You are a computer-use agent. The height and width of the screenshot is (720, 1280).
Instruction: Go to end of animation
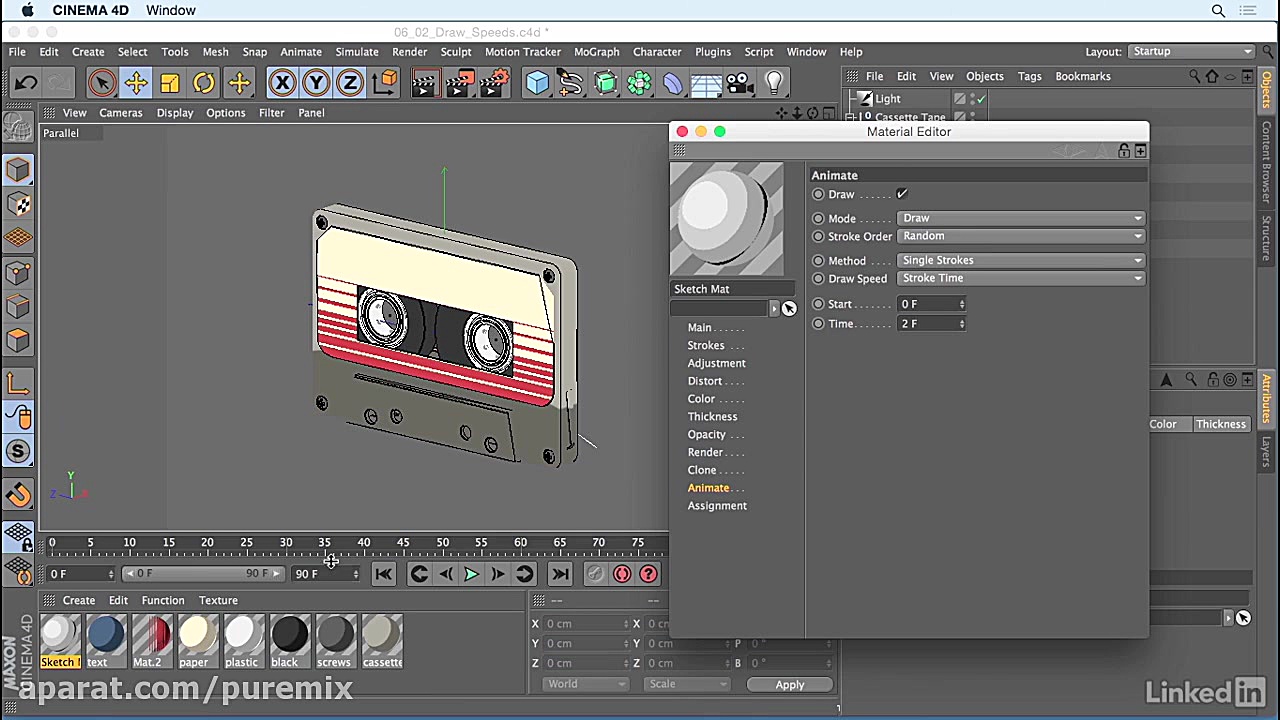tap(560, 574)
